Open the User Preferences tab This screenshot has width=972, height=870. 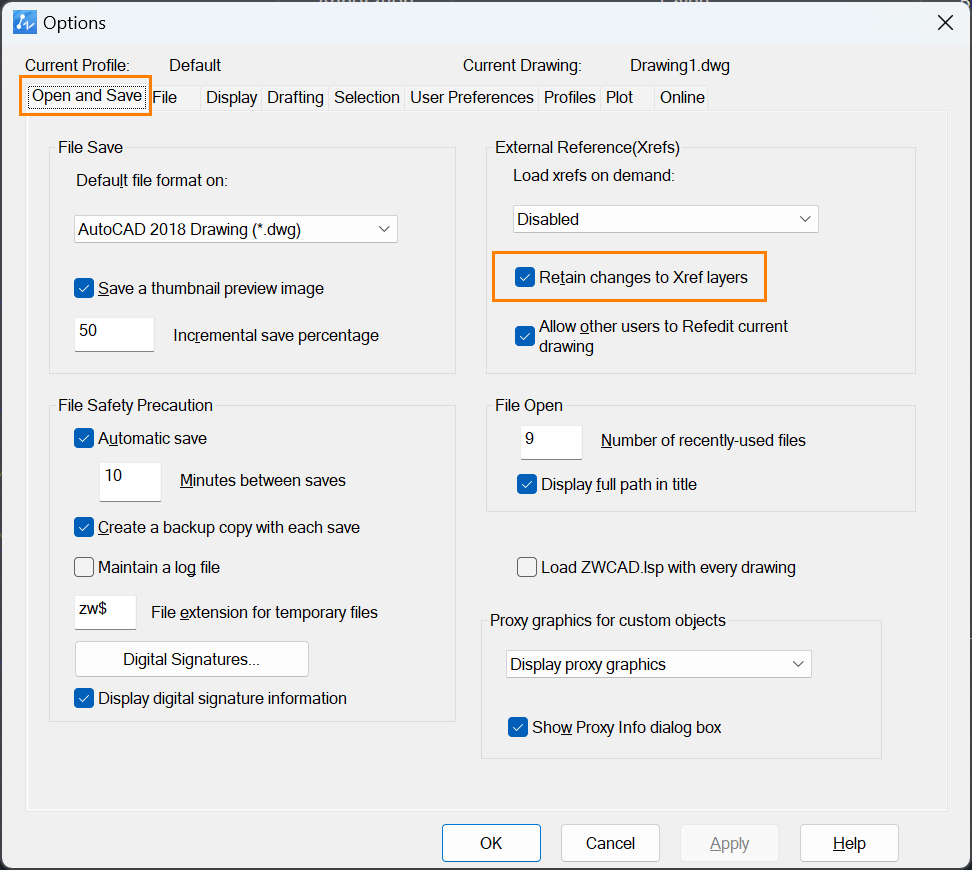click(x=472, y=97)
